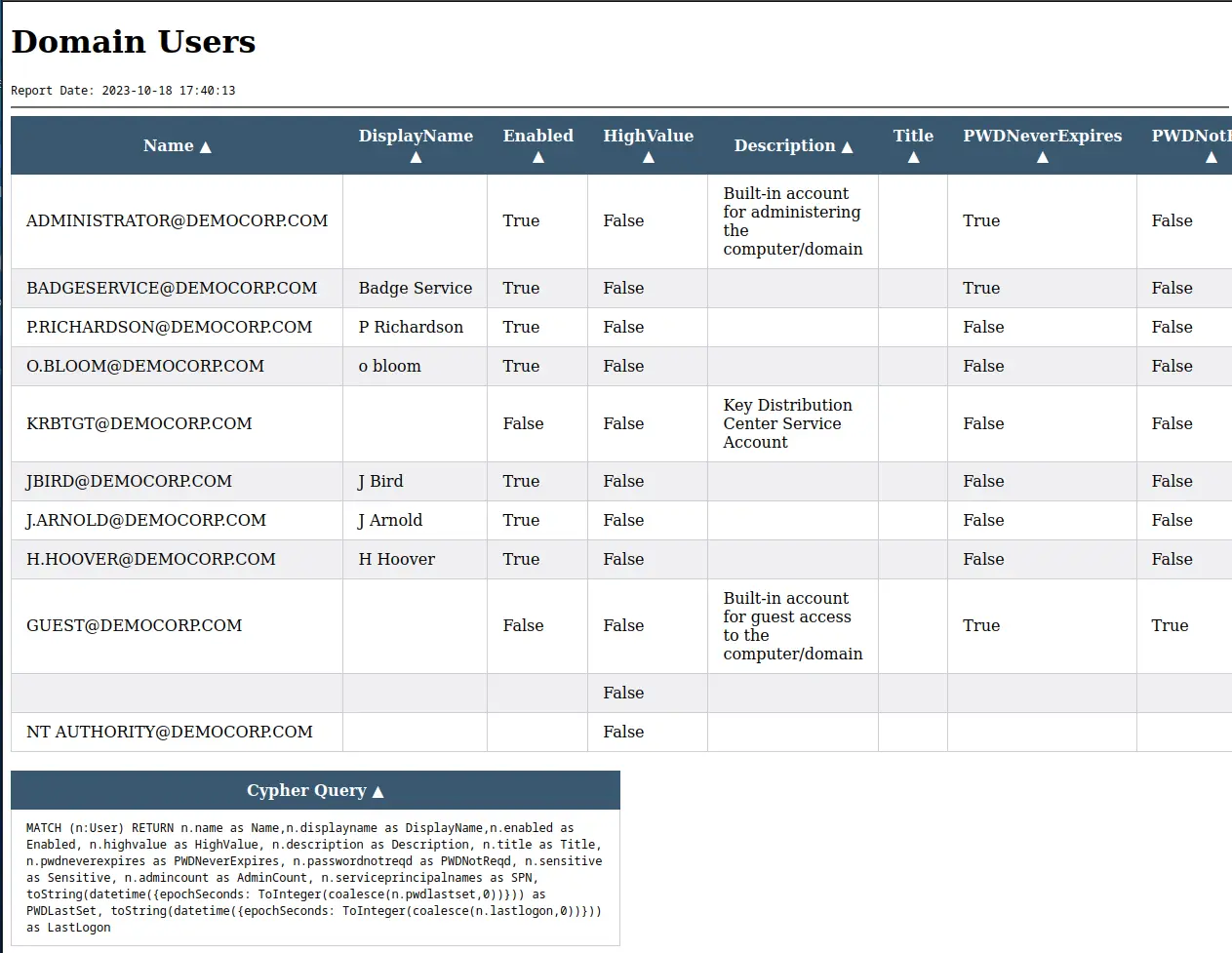Click the H Hoover display name cell
The image size is (1232, 953).
click(396, 559)
